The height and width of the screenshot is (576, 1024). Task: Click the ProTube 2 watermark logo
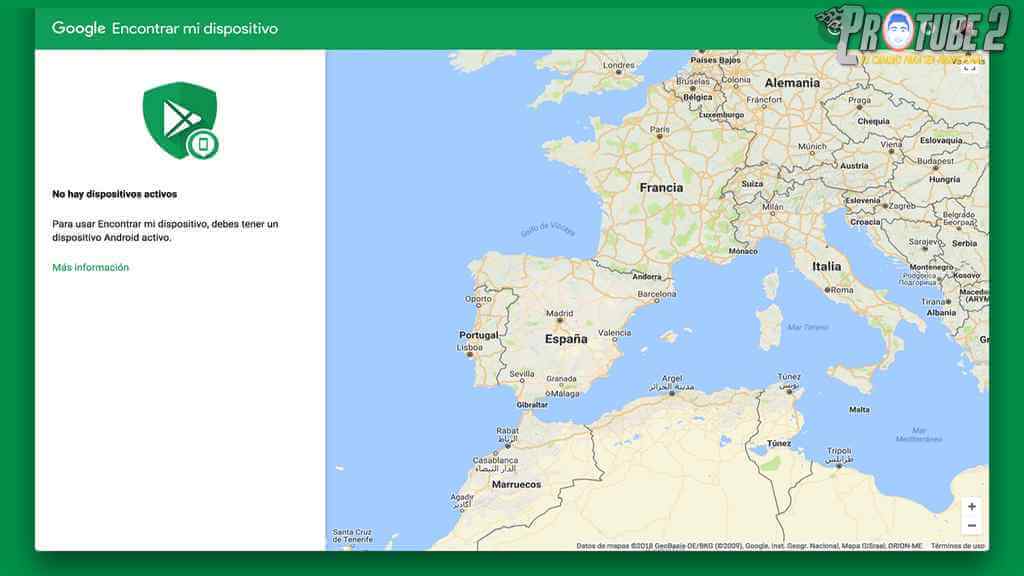(x=908, y=34)
